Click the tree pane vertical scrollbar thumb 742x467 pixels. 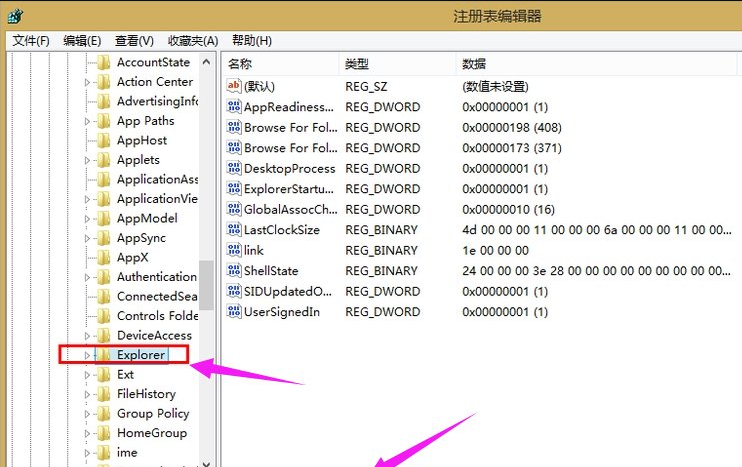(207, 285)
